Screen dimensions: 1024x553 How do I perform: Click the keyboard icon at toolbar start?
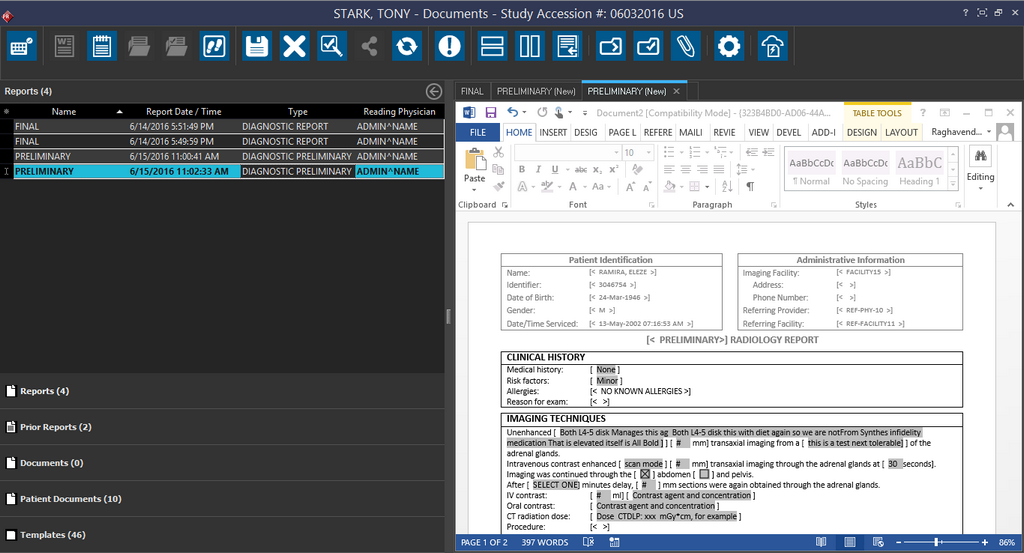point(22,46)
